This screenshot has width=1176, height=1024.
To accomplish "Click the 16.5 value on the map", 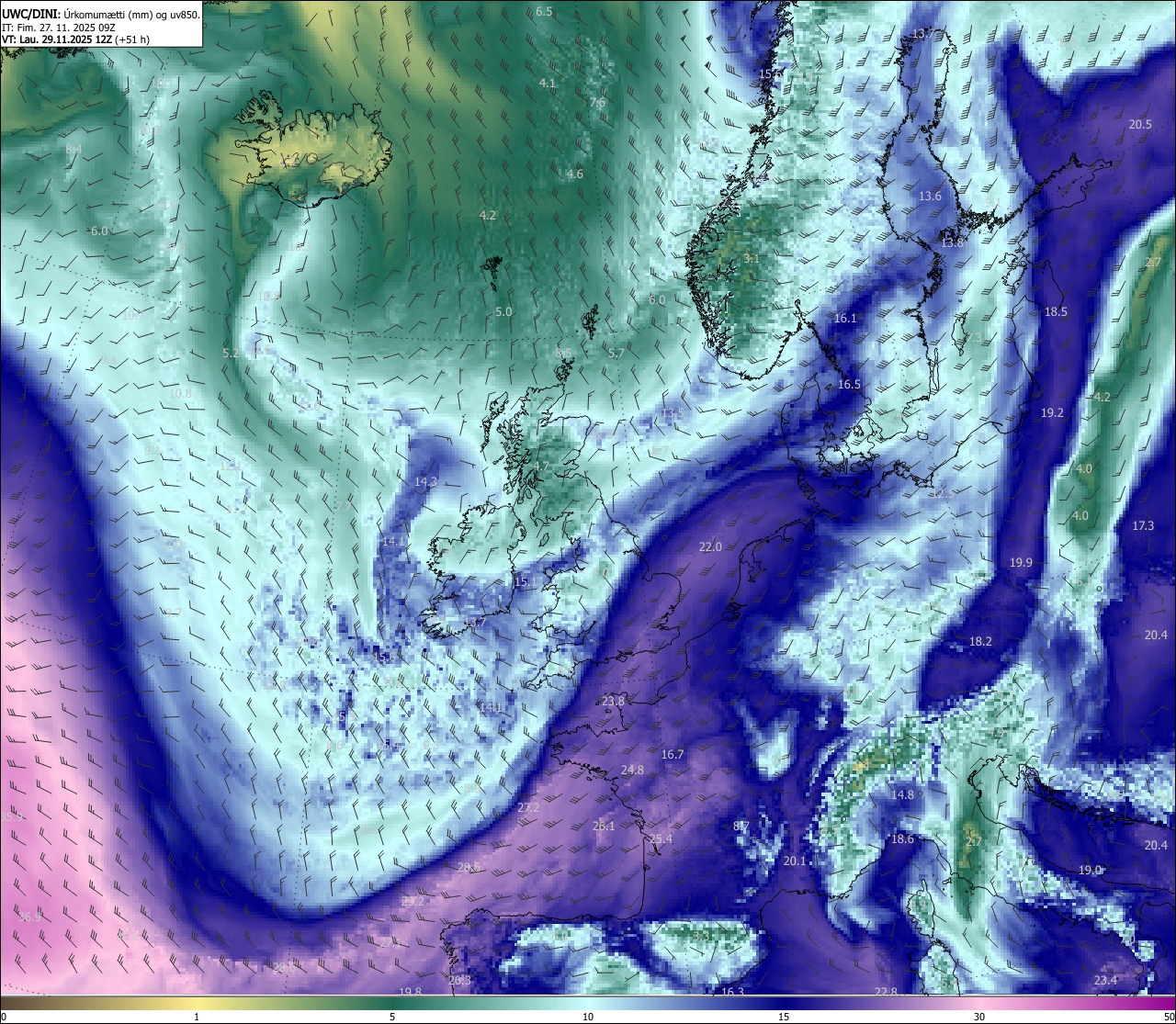I will click(x=849, y=384).
